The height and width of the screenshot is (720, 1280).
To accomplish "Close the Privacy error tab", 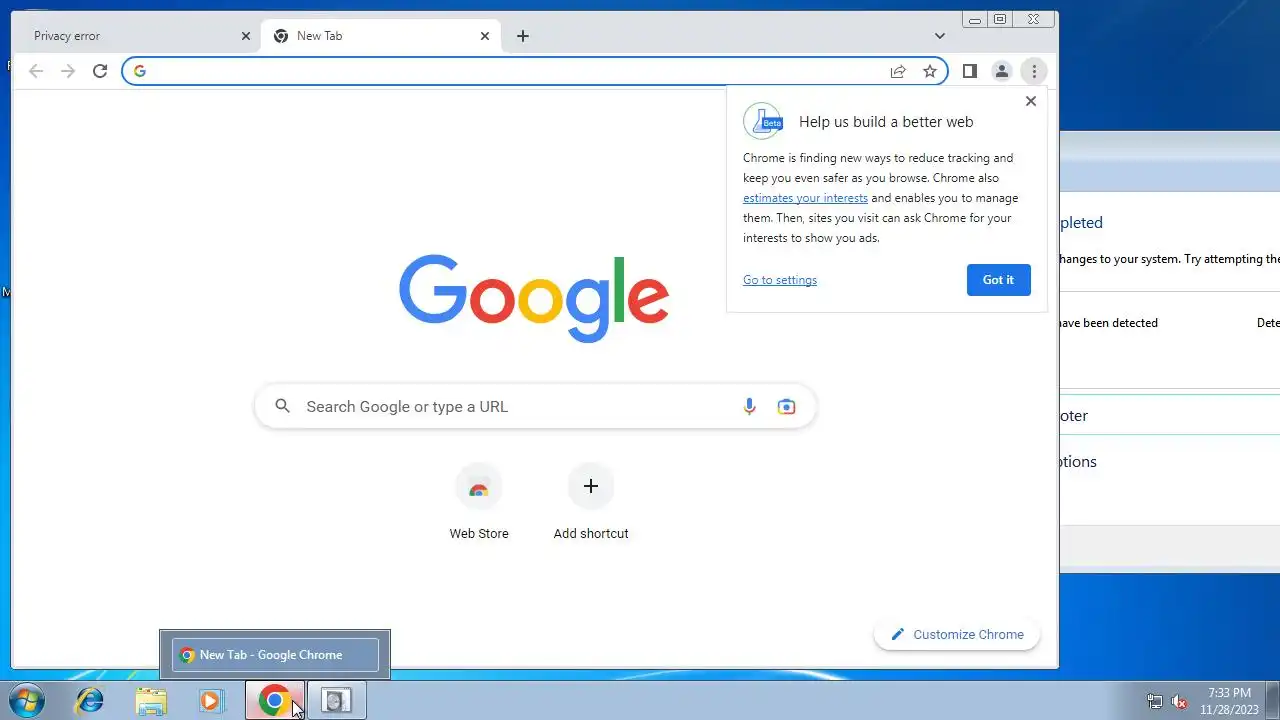I will tap(246, 36).
